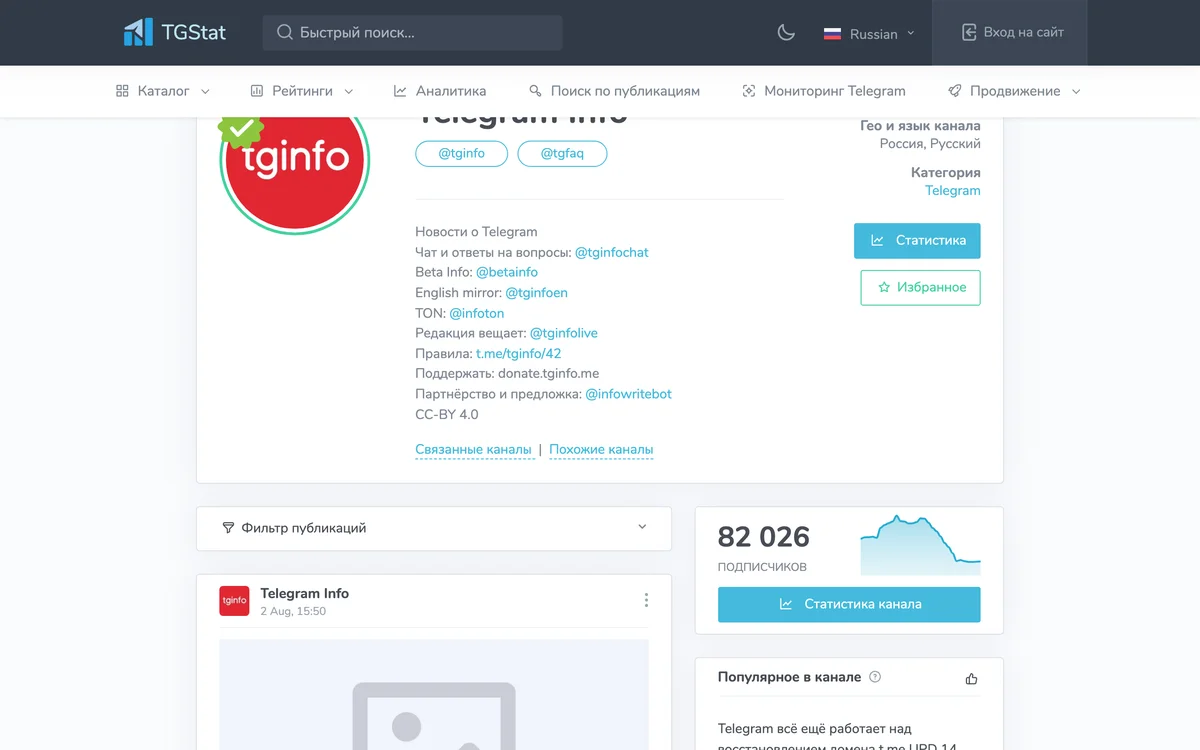Click the search magnifier icon

point(285,33)
